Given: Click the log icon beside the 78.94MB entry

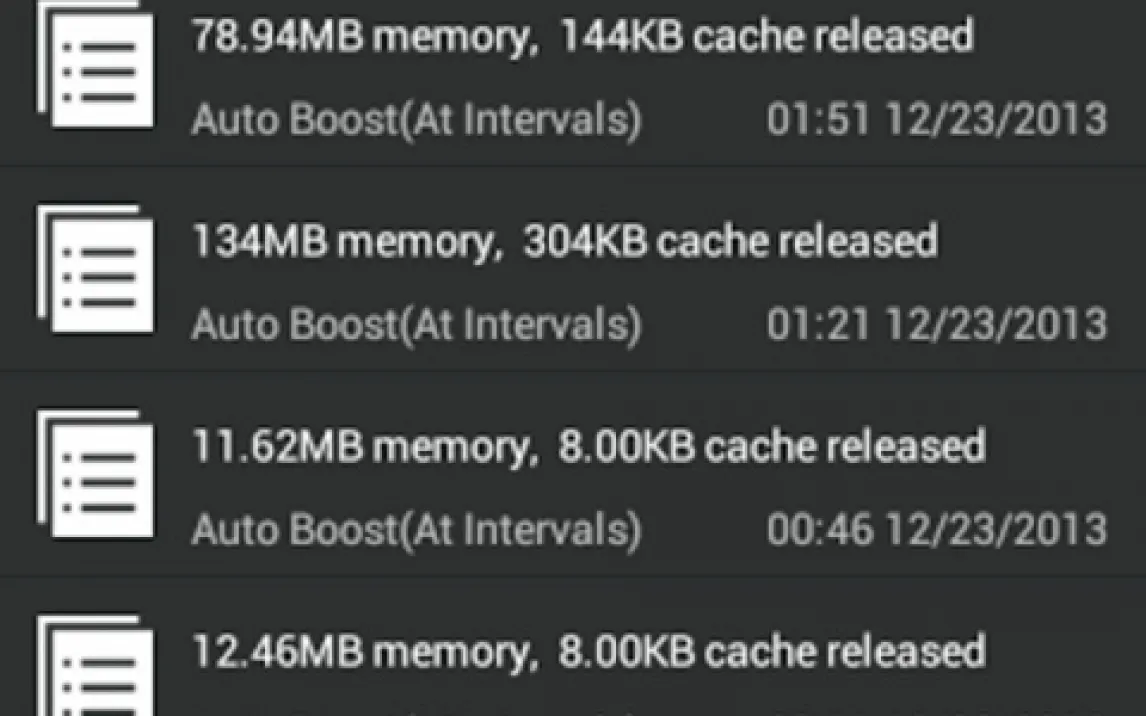Looking at the screenshot, I should [96, 65].
